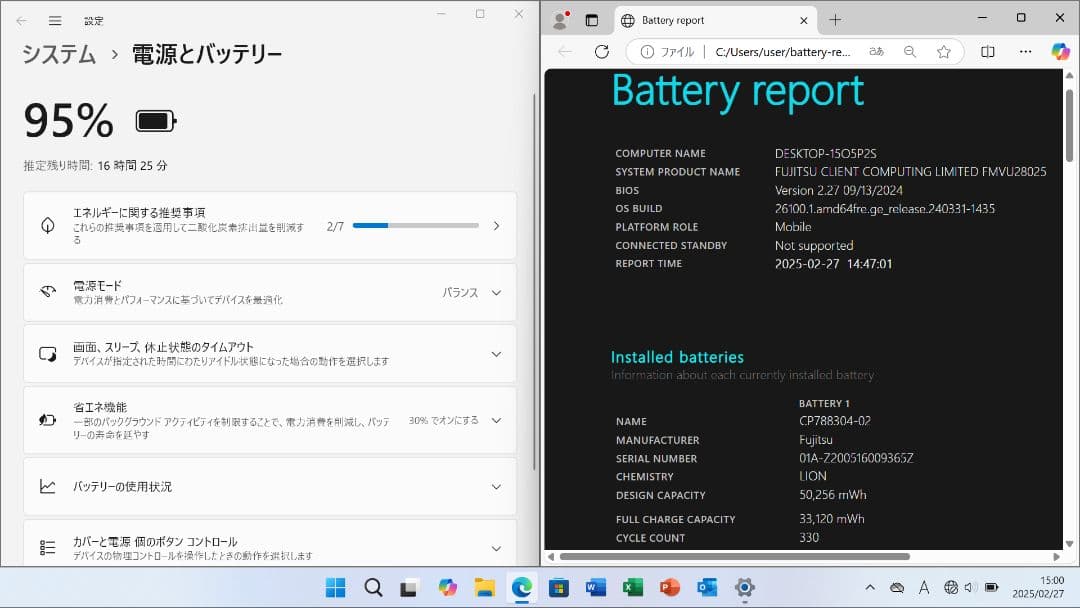Open split screen view in Edge
This screenshot has width=1080, height=608.
985,52
